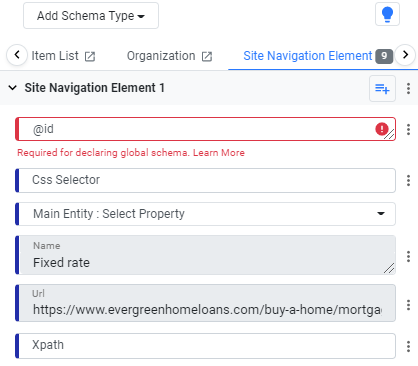This screenshot has width=418, height=366.
Task: Open three-dot menu beside Name field
Action: [x=408, y=256]
